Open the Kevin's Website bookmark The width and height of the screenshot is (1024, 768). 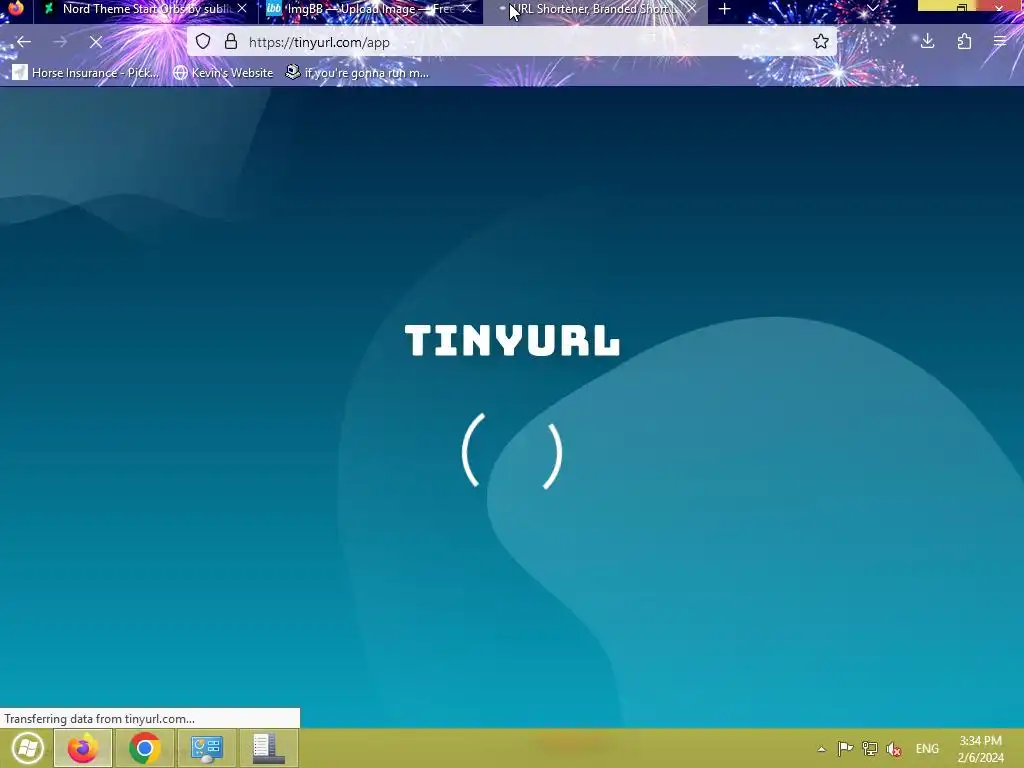point(223,72)
